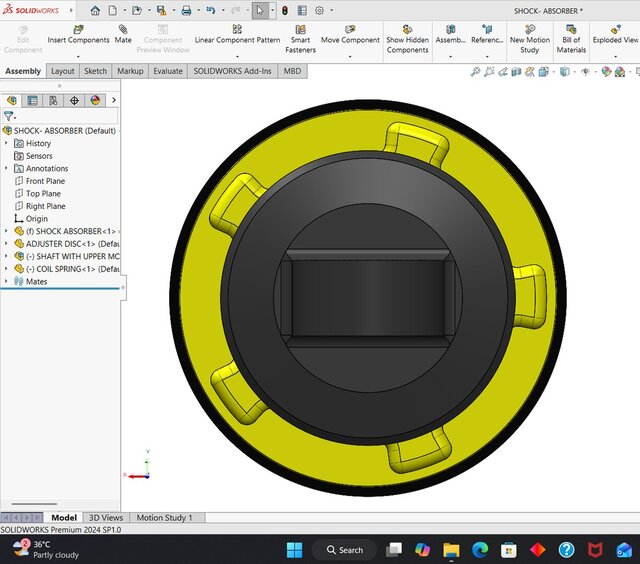Create a New Motion Study

coord(529,39)
